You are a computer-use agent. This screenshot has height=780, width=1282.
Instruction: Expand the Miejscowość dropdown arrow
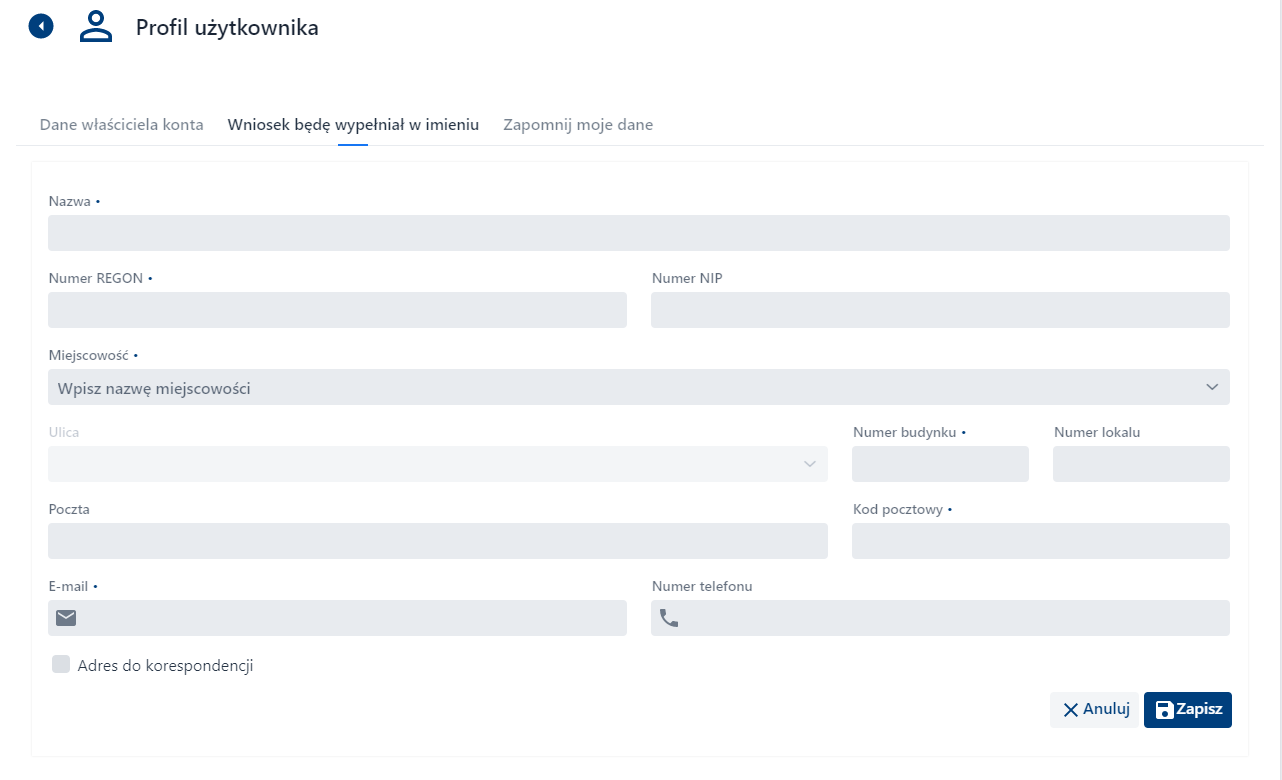click(1212, 387)
